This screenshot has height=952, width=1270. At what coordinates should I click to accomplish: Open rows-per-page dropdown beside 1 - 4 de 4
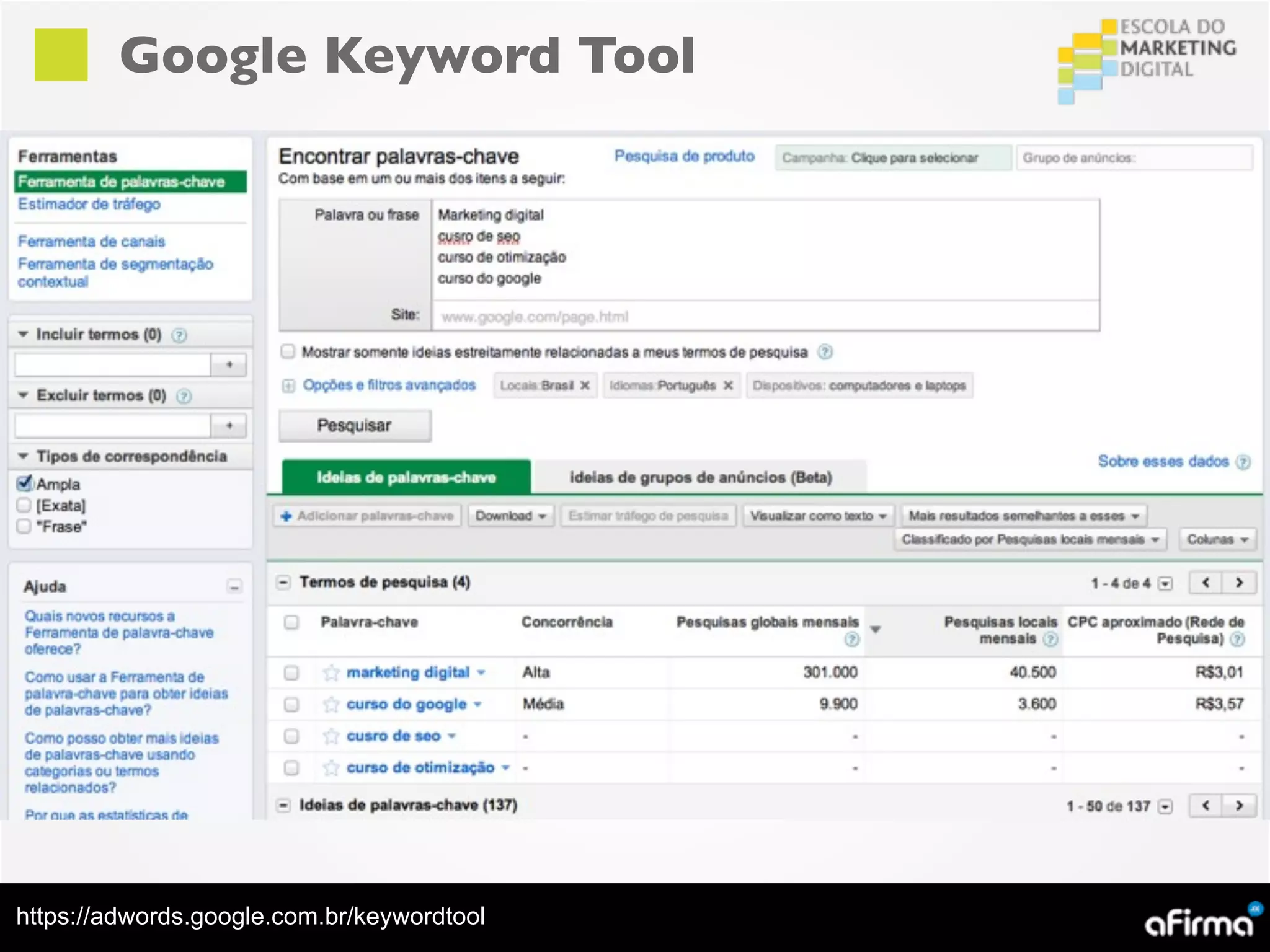coord(1166,584)
